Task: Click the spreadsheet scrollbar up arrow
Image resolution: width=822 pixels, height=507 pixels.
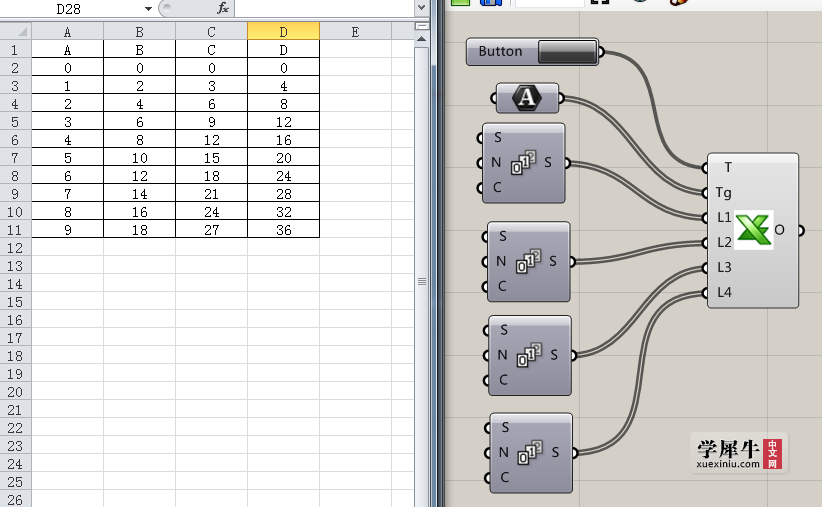Action: point(421,39)
